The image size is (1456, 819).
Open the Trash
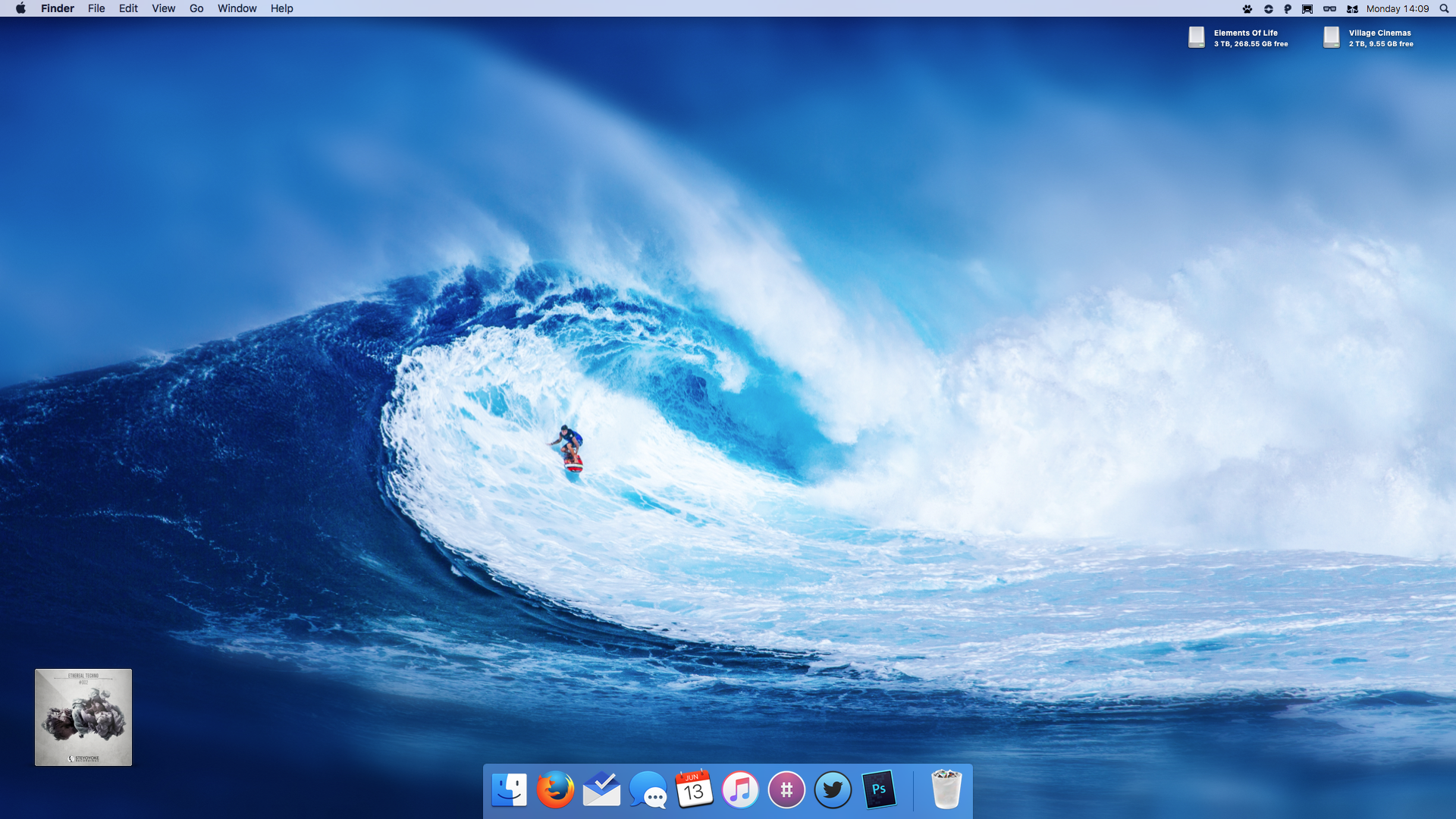[946, 789]
